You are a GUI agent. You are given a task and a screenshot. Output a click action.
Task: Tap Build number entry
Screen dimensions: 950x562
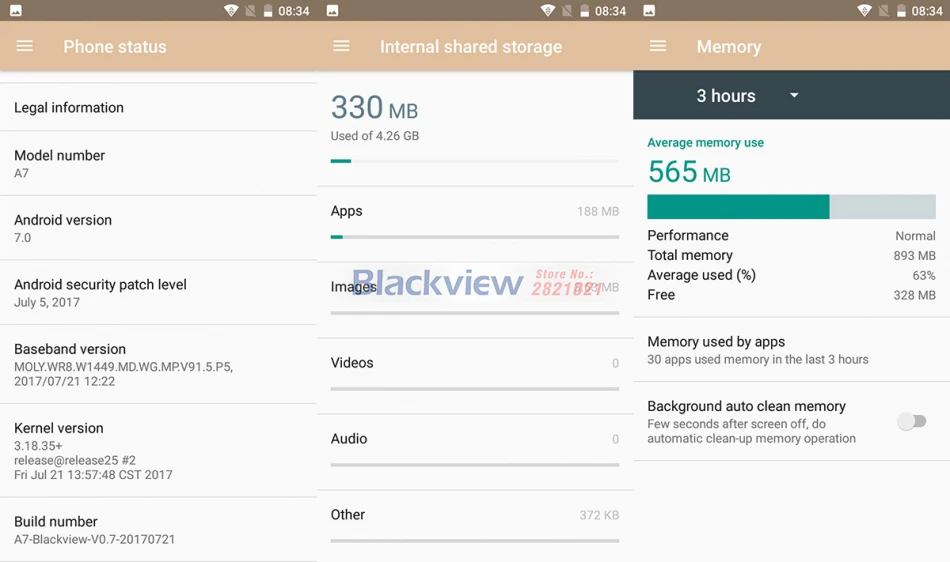coord(158,530)
